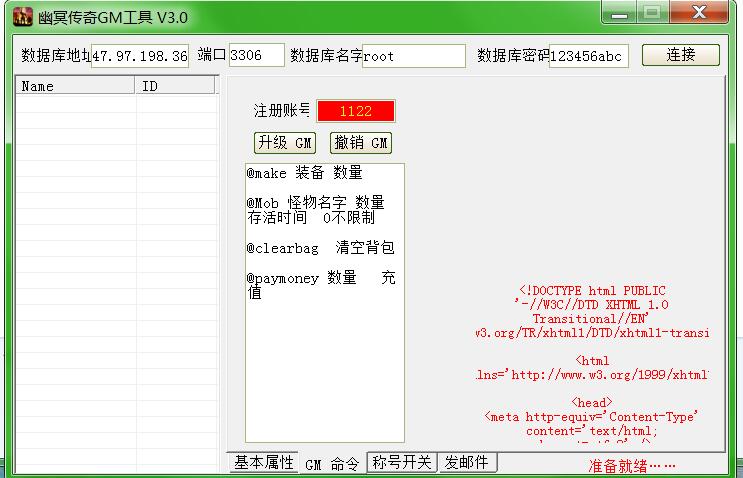Select the 数据库密码 password field

[x=588, y=56]
